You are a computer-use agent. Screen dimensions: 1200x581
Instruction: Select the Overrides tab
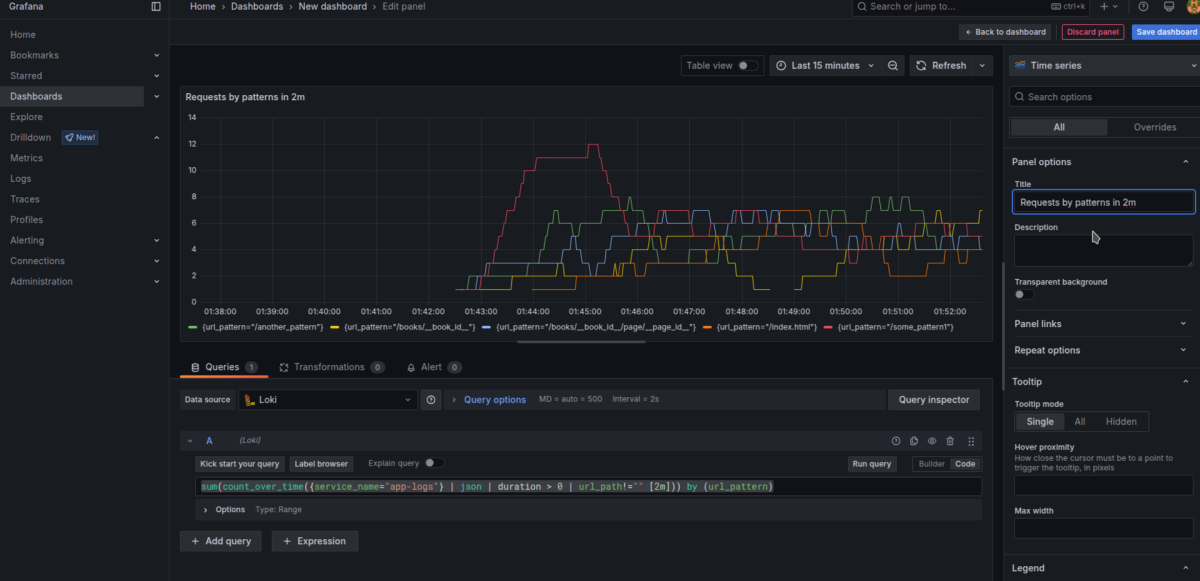pyautogui.click(x=1154, y=127)
